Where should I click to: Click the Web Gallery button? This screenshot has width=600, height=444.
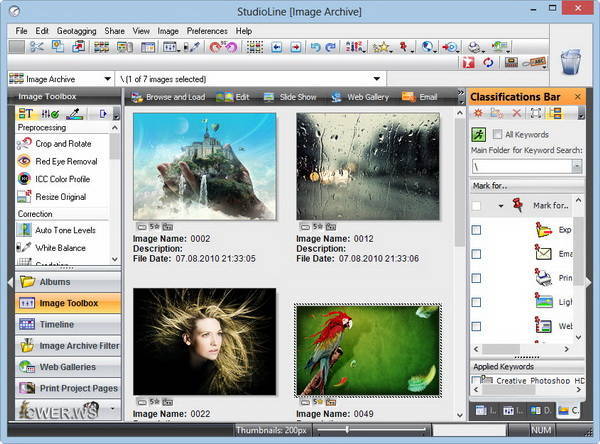point(360,97)
